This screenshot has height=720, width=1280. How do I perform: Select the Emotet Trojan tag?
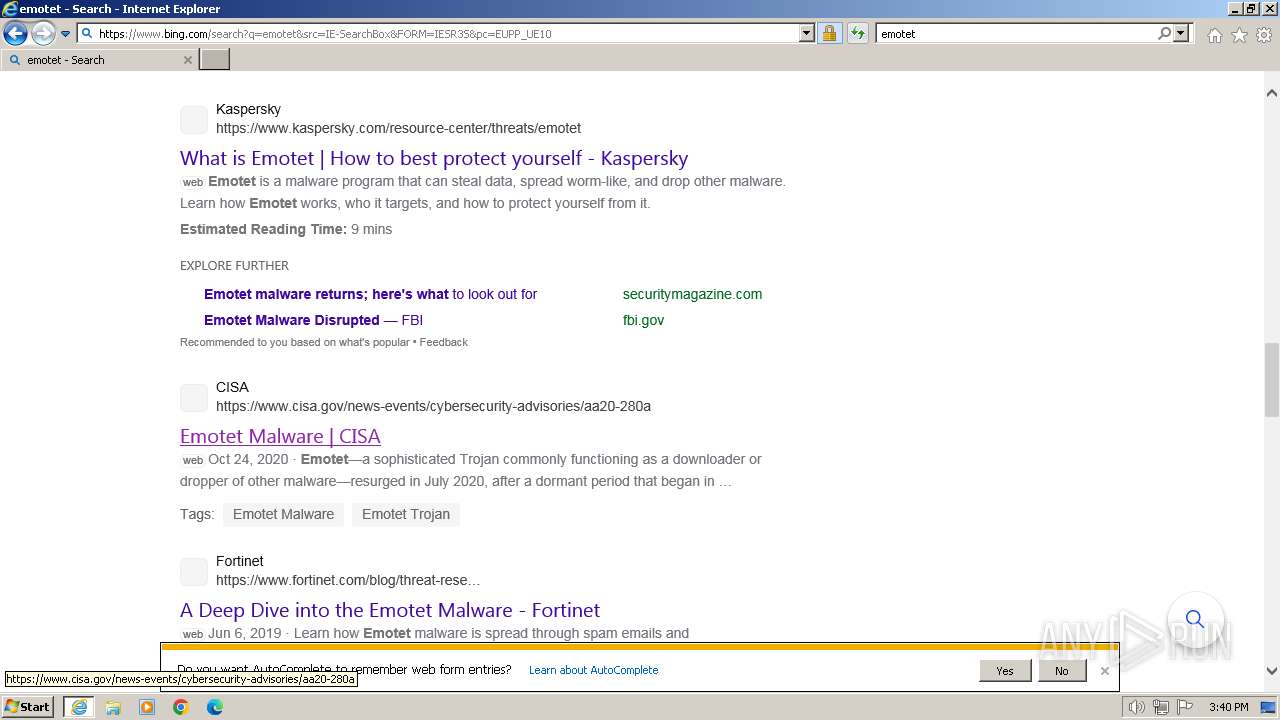[406, 514]
